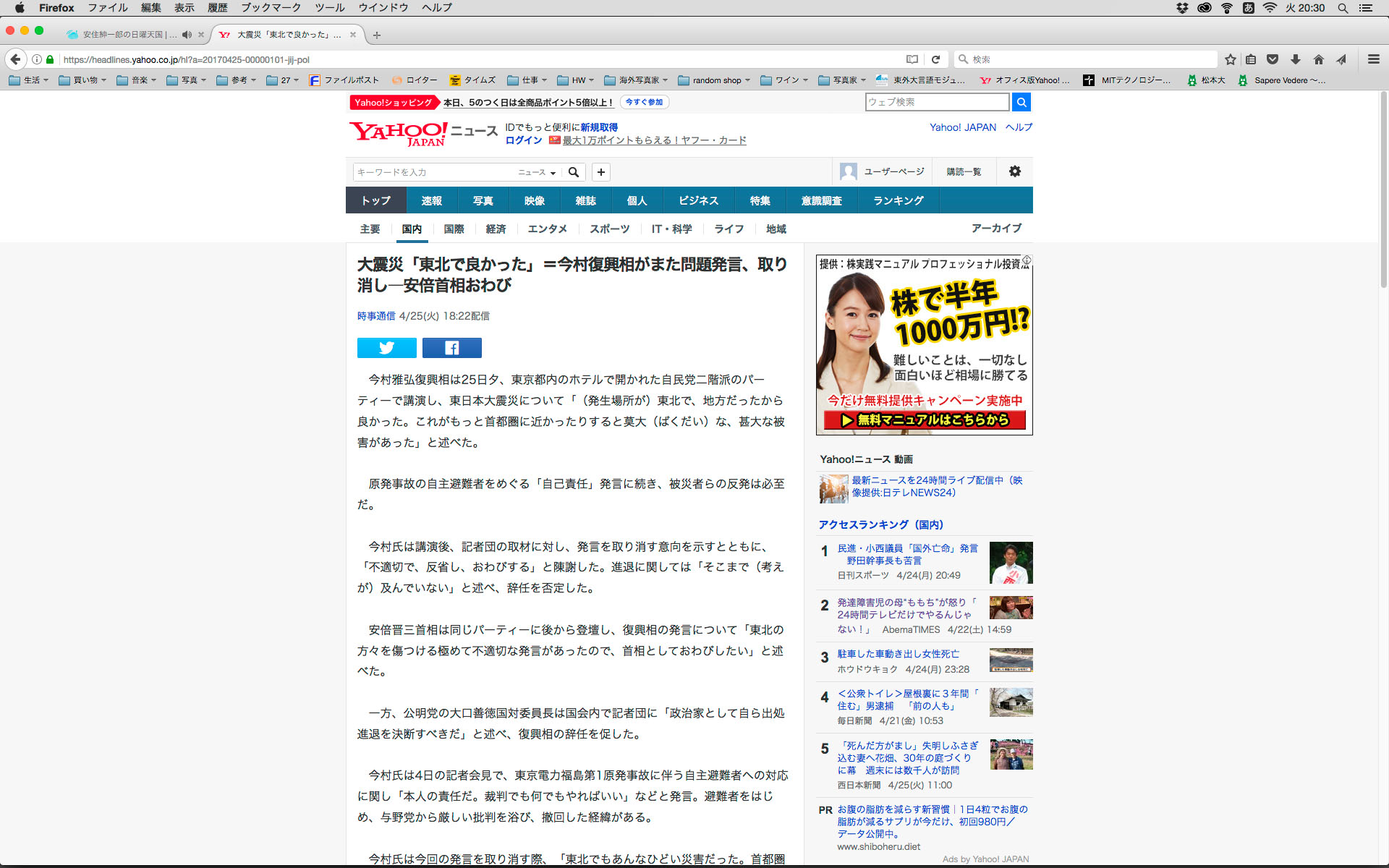Mute audio on the first tab
The image size is (1389, 868).
coord(187,34)
